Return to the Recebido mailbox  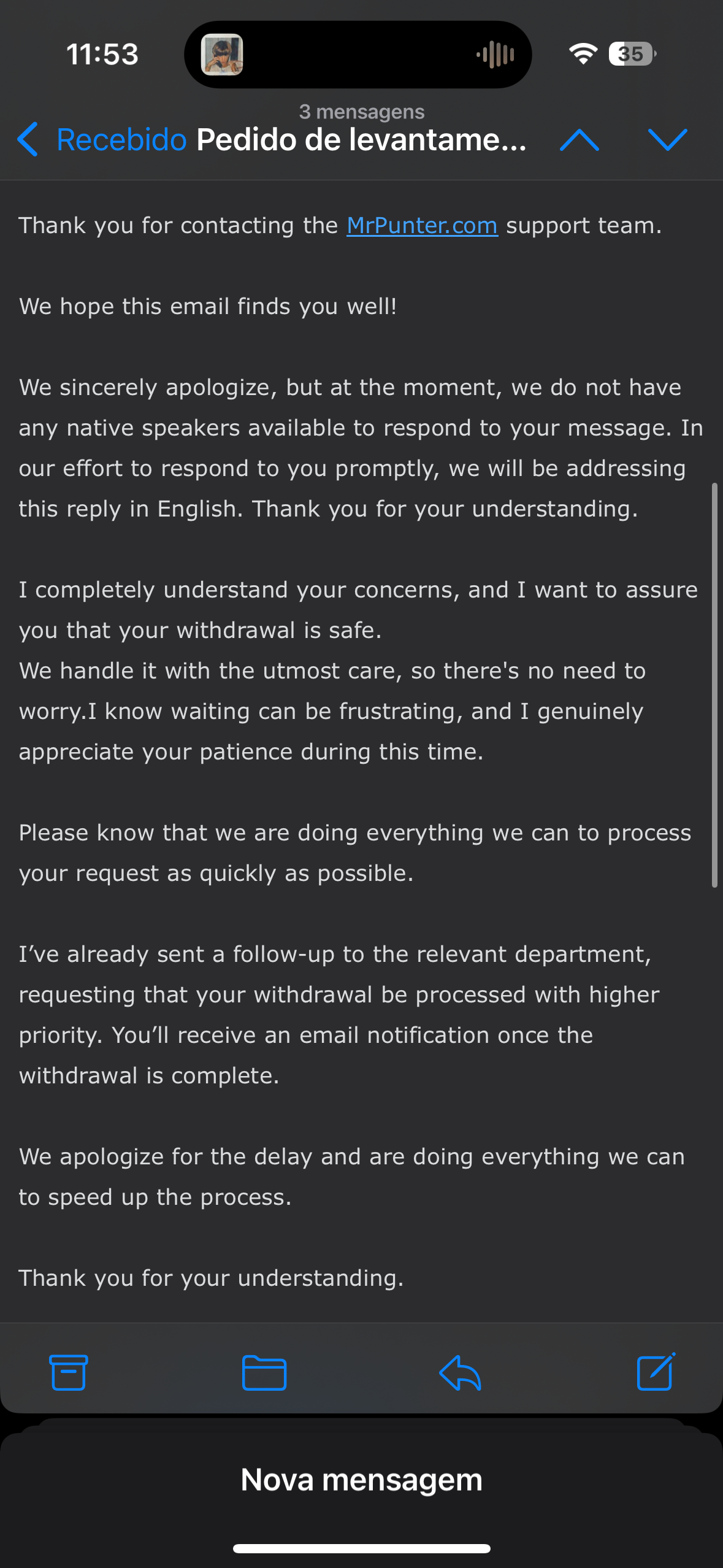121,140
